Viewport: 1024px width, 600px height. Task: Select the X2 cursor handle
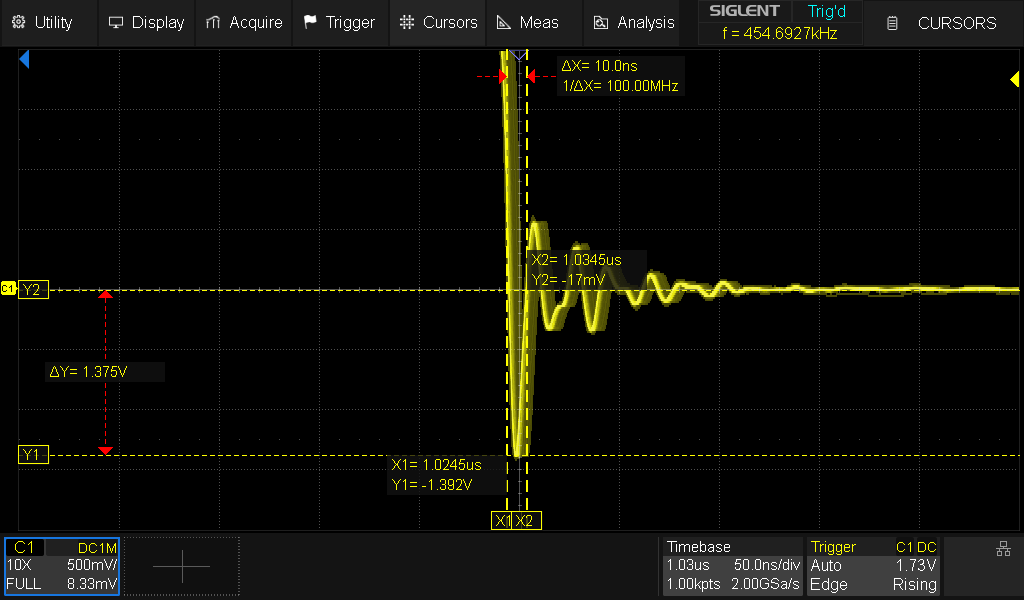tap(527, 521)
